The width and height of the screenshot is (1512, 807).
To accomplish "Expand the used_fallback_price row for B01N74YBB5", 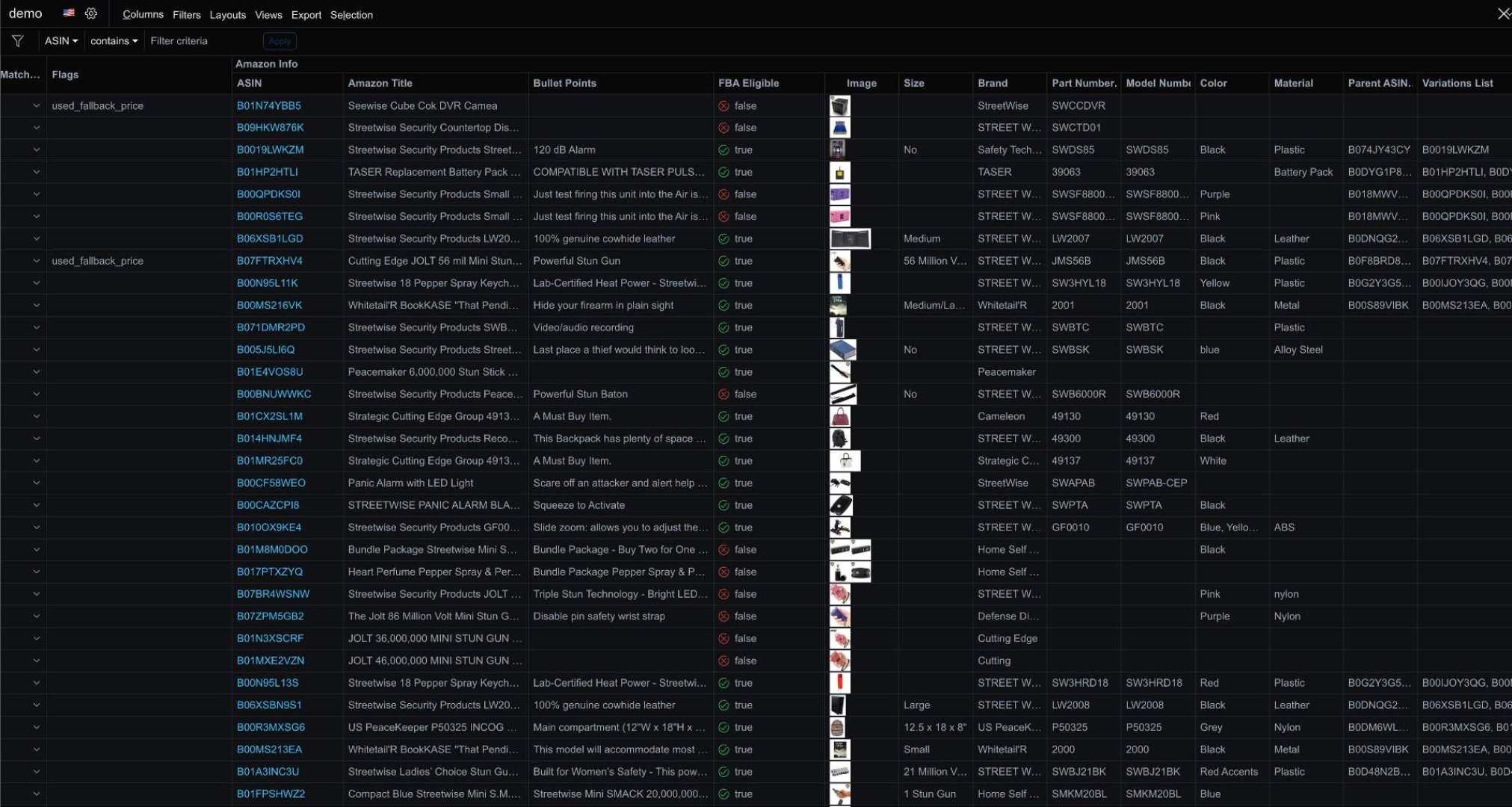I will (x=36, y=105).
